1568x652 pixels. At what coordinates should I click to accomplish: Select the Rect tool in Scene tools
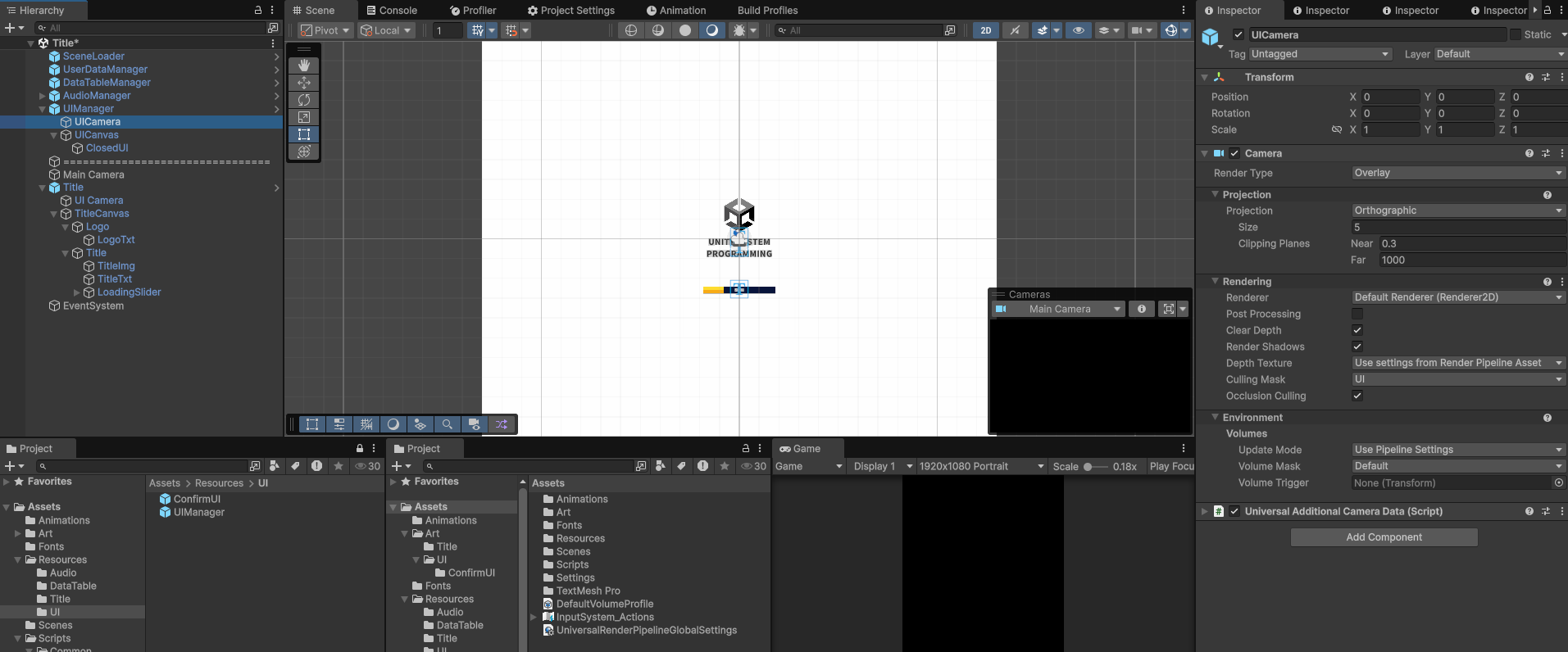click(303, 134)
